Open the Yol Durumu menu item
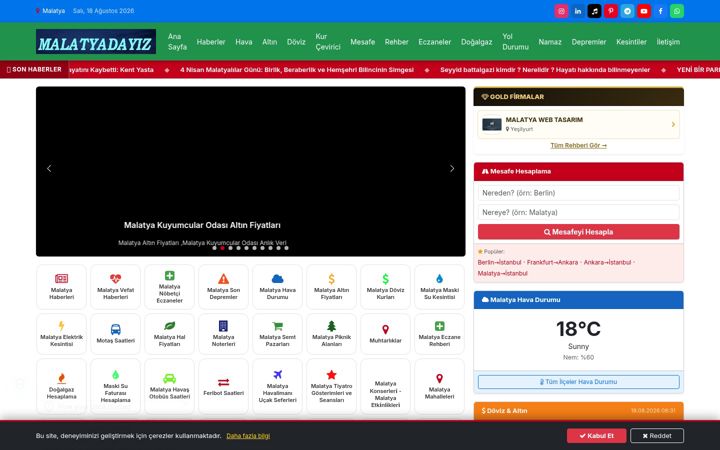720x450 pixels. tap(515, 42)
